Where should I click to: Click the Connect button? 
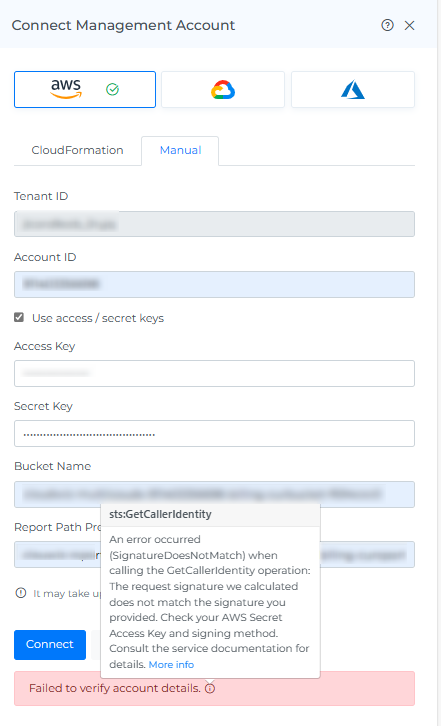coord(50,645)
